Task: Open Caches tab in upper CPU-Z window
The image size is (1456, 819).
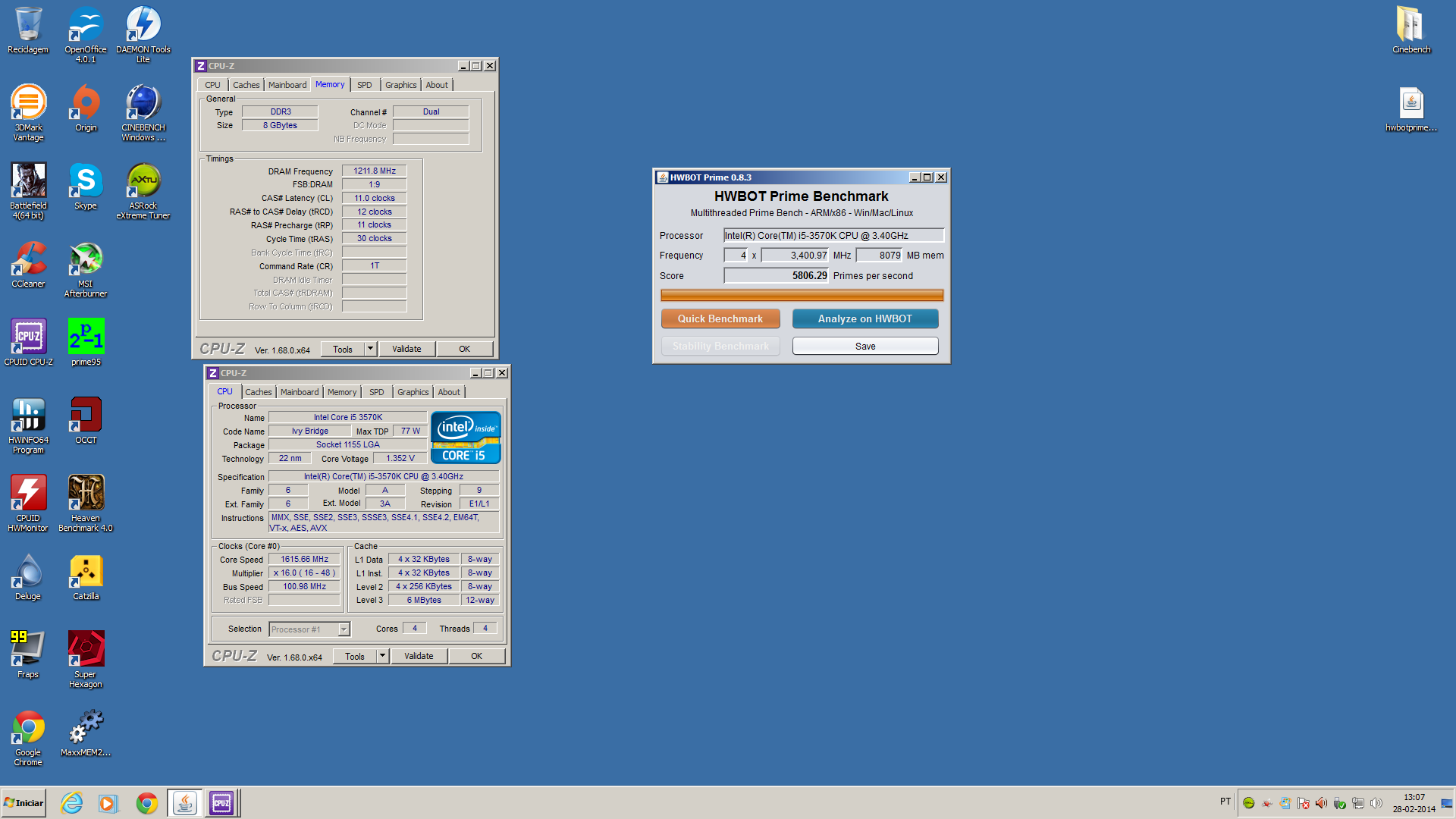Action: pyautogui.click(x=246, y=85)
